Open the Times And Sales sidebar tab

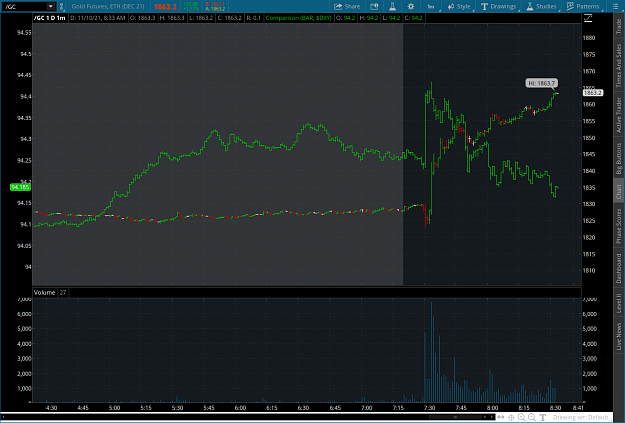click(619, 65)
